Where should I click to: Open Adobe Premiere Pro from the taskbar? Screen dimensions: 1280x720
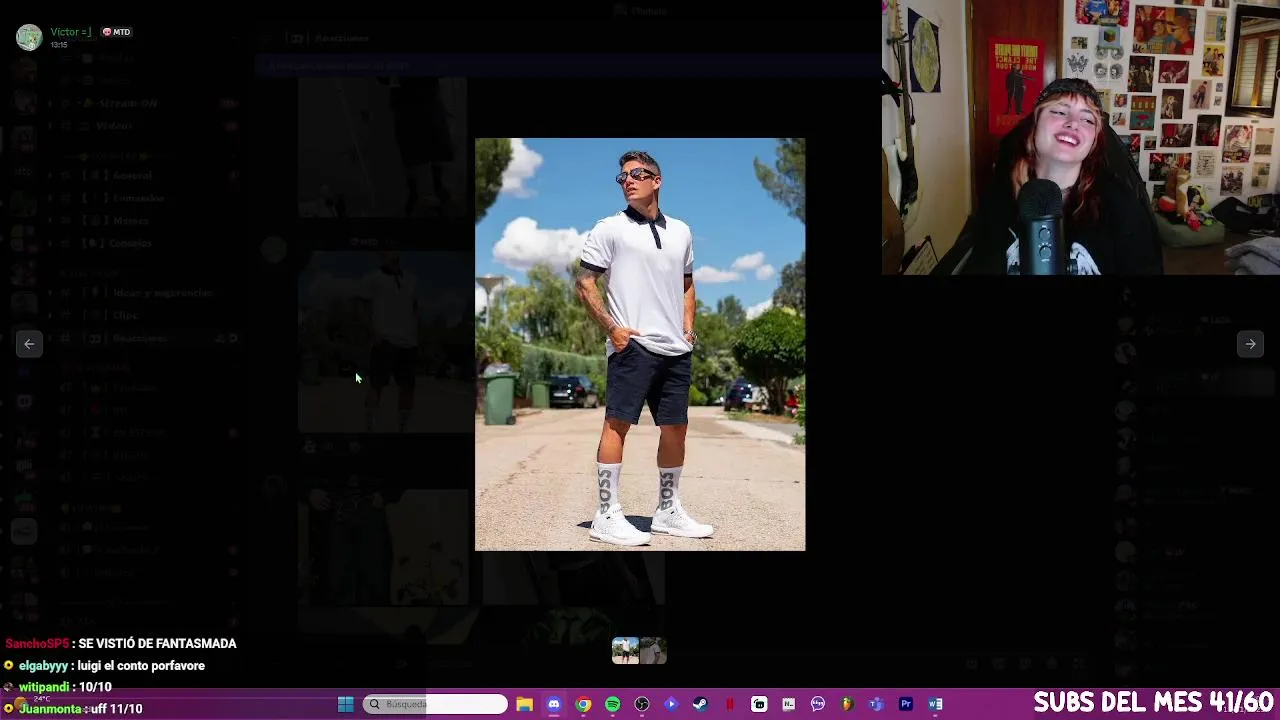click(906, 704)
